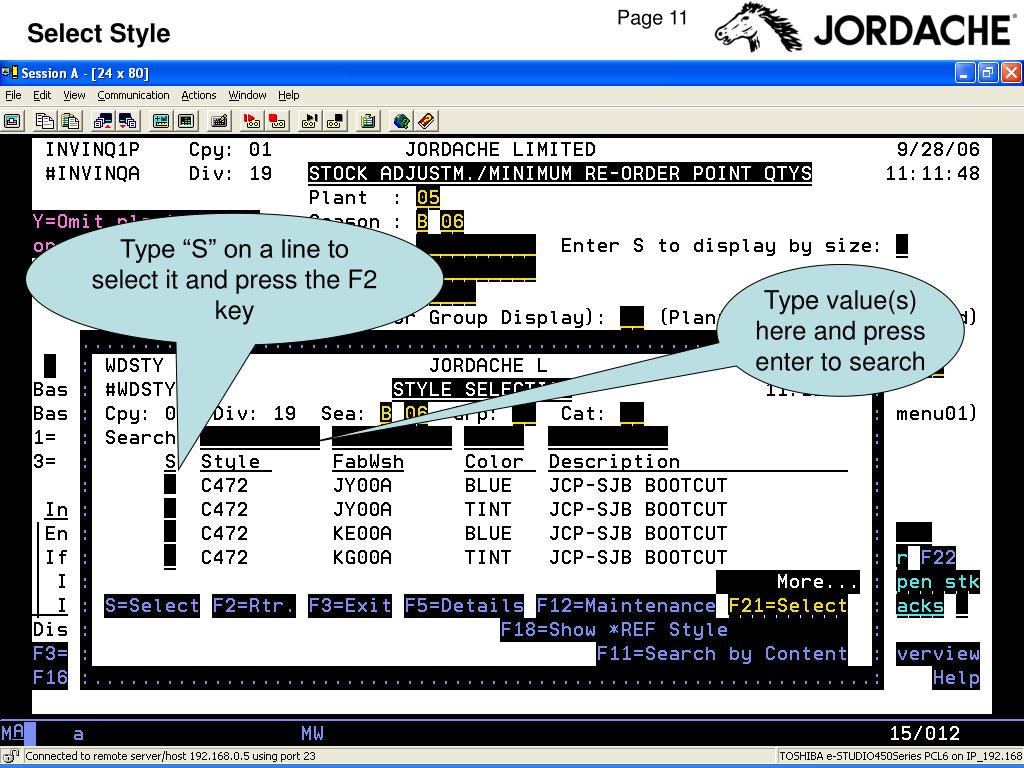Click the Color column header

click(494, 462)
